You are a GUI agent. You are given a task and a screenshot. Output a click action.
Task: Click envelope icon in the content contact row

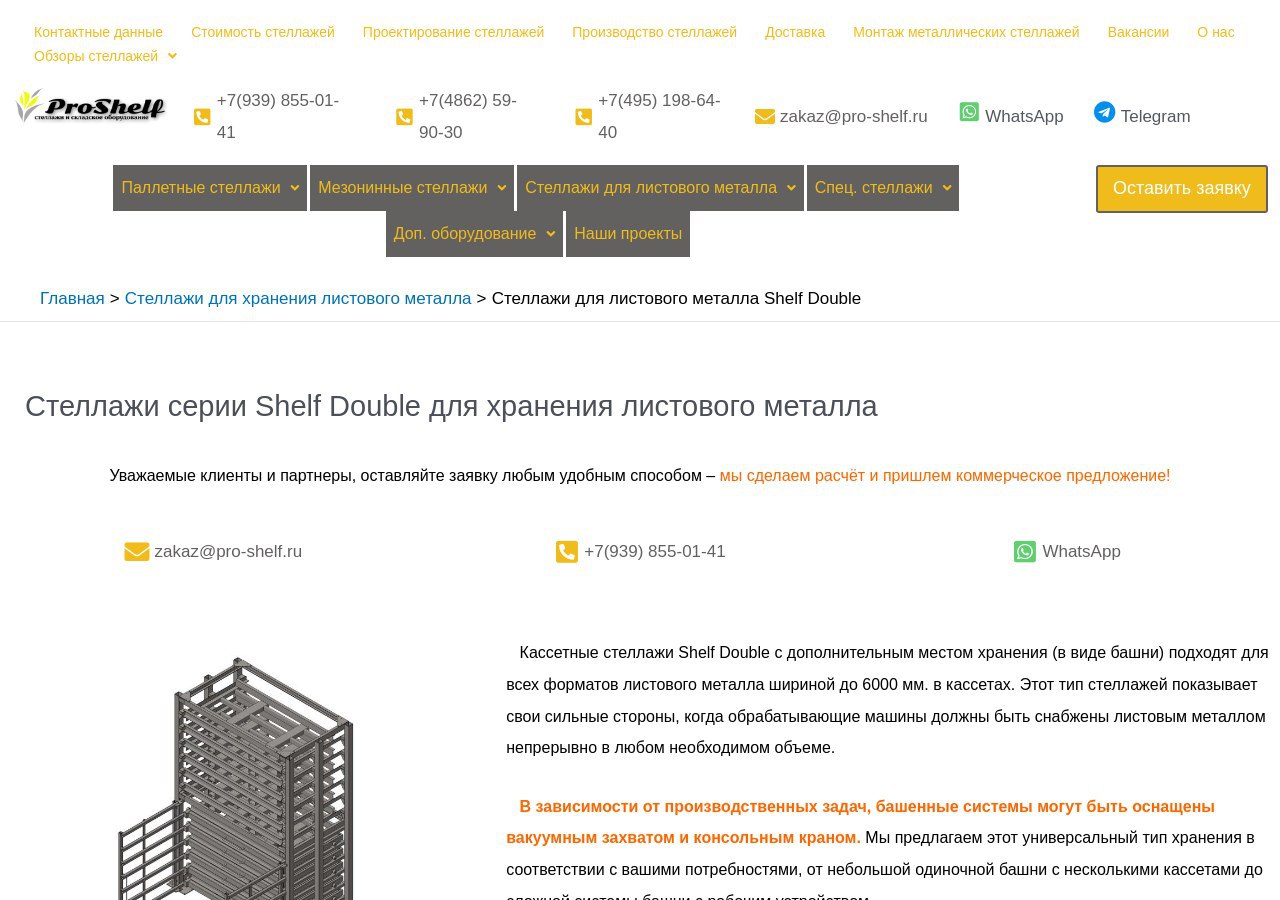137,552
